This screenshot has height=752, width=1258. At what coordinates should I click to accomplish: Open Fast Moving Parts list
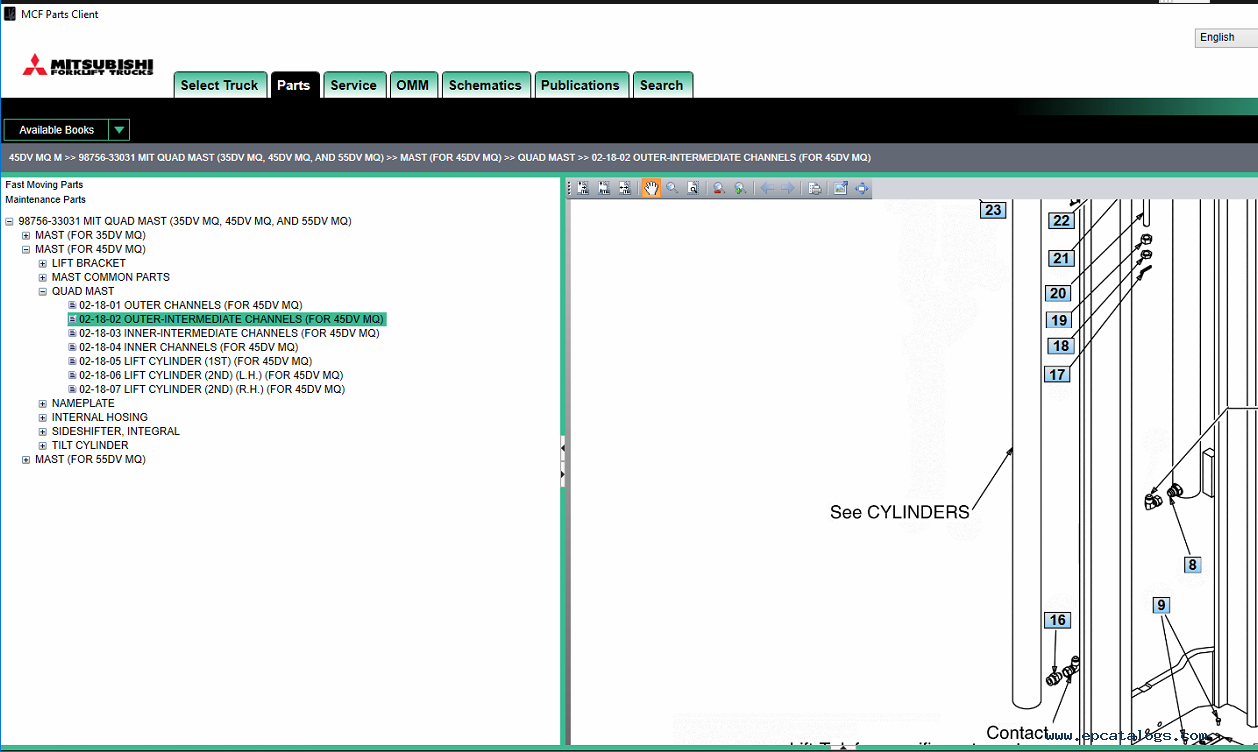(44, 185)
